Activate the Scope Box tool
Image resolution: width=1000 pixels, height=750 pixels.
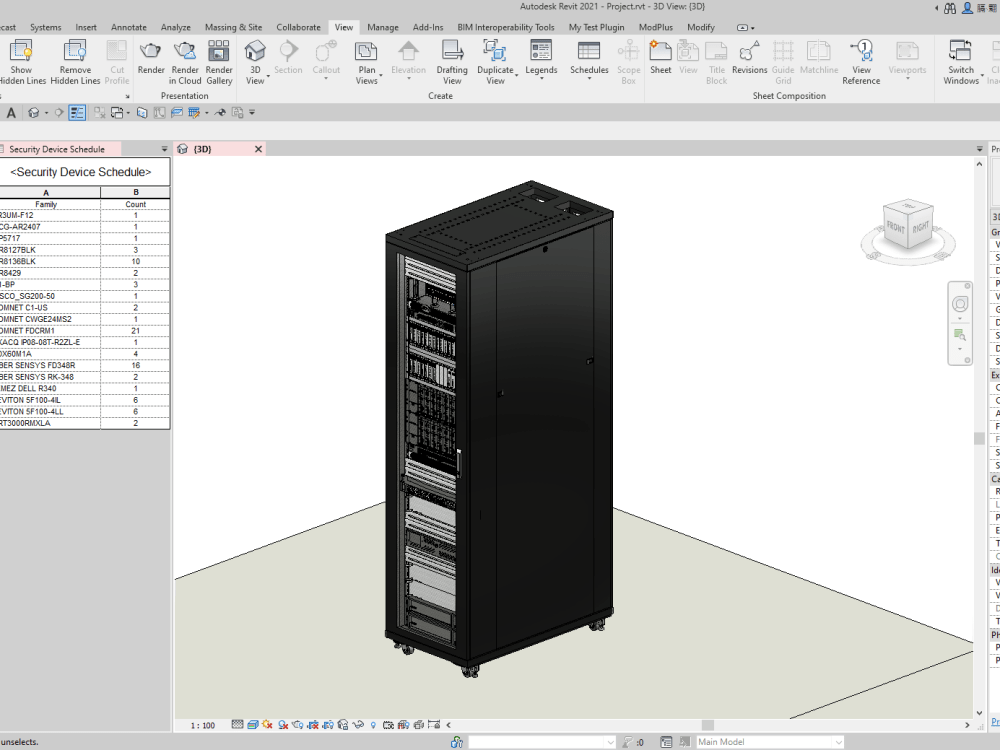[628, 60]
